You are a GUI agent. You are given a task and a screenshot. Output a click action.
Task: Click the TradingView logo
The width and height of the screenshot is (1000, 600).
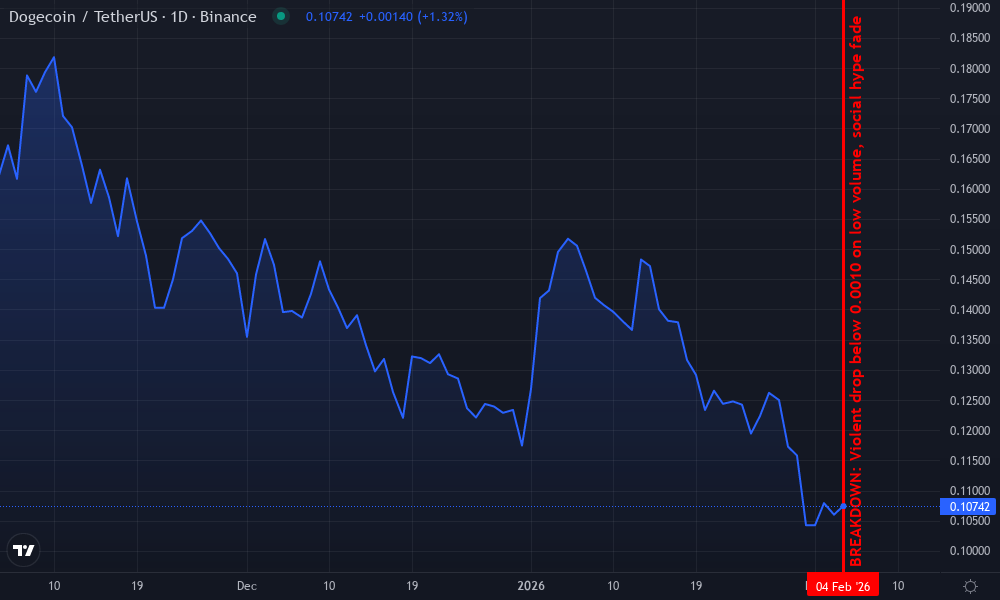(23, 549)
